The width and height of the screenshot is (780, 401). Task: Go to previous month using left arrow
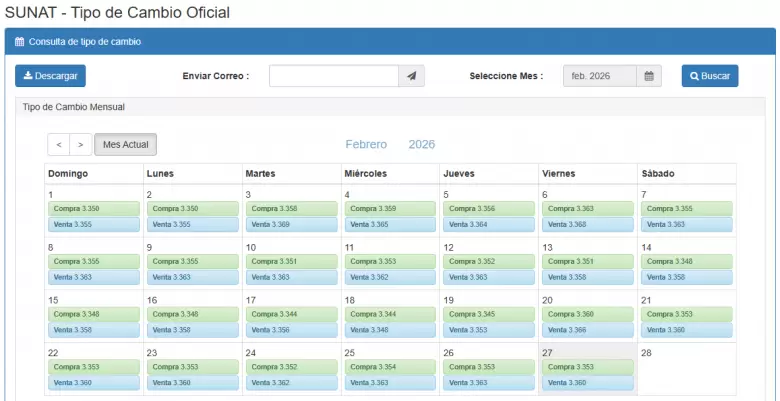point(59,145)
